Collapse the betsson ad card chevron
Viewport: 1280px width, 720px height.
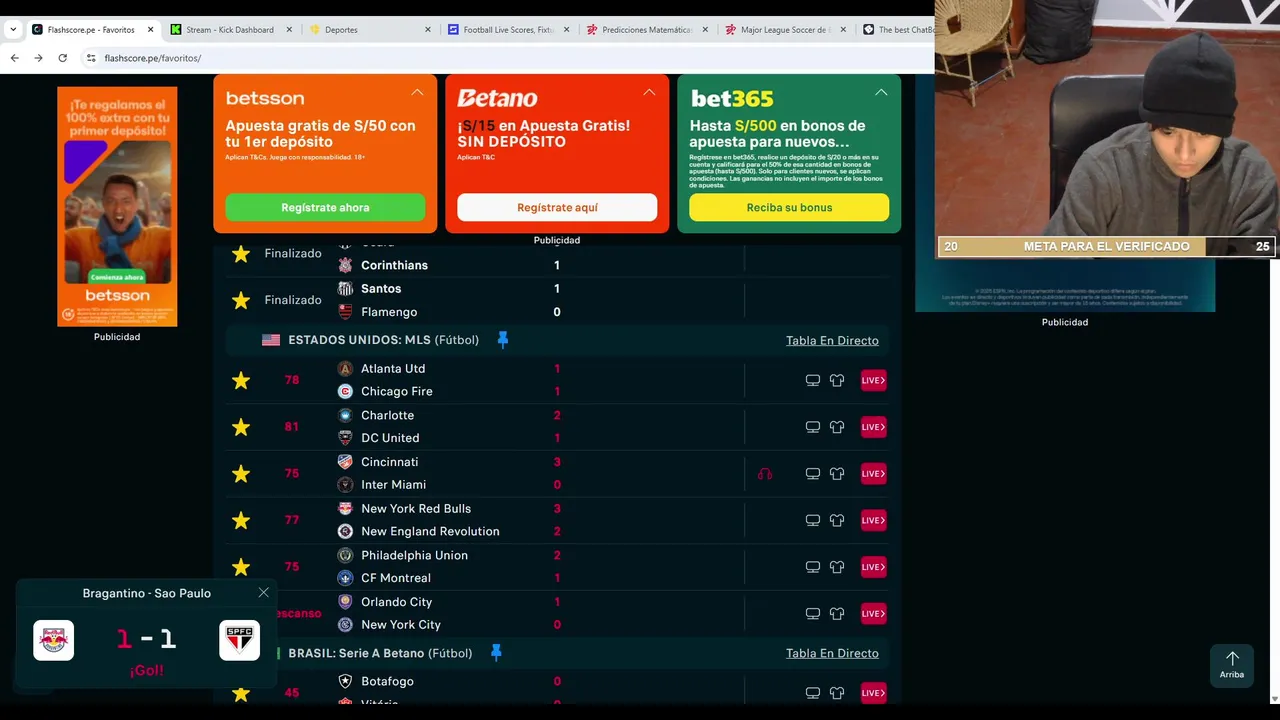417,92
